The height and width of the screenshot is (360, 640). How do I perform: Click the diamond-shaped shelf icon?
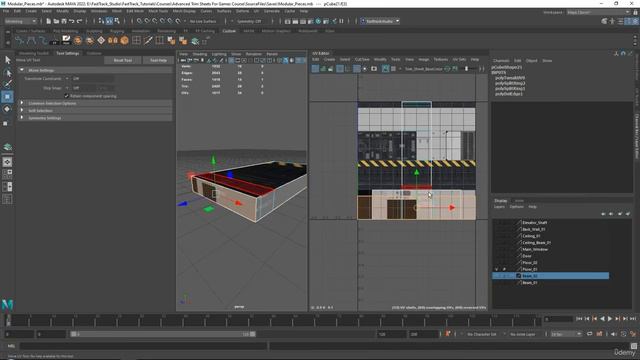pyautogui.click(x=101, y=40)
